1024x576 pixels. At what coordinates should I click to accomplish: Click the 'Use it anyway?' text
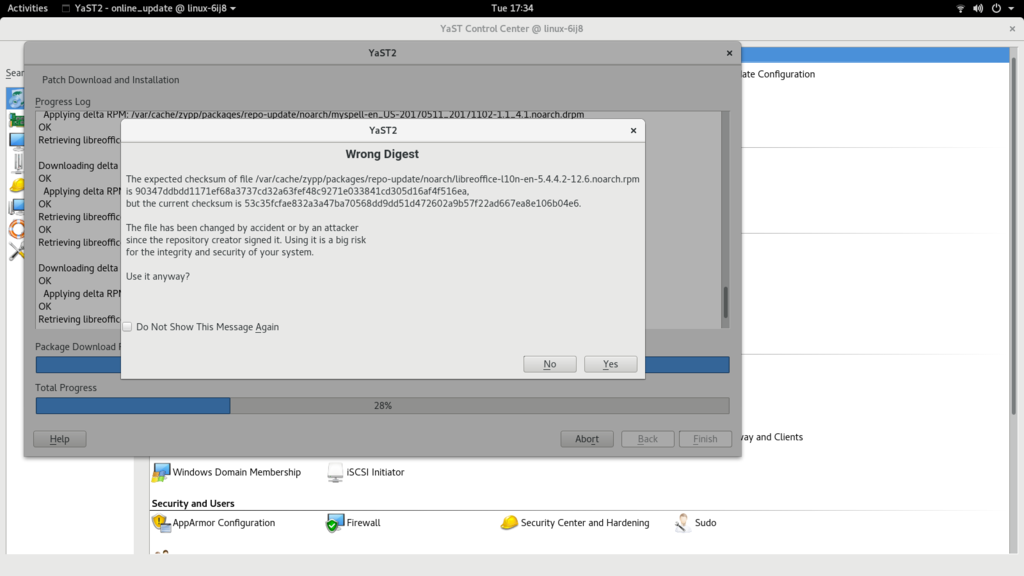[x=157, y=276]
